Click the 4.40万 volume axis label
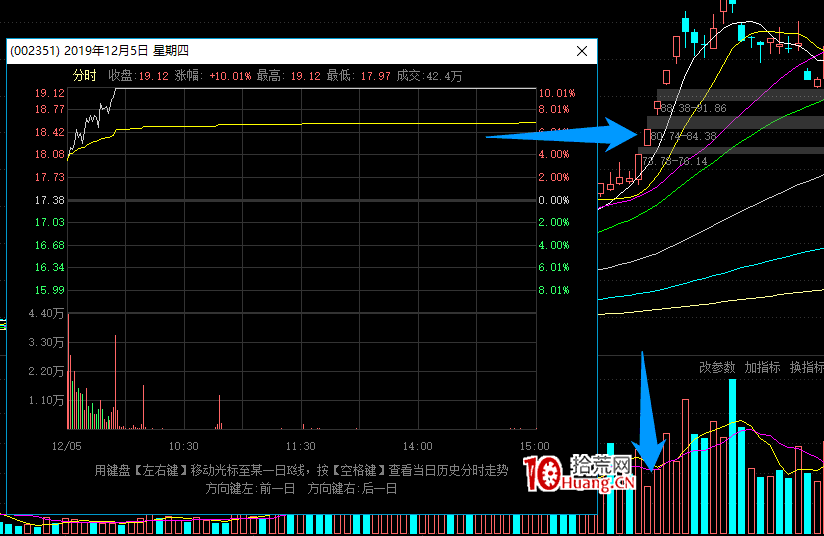The width and height of the screenshot is (824, 536). coord(50,314)
